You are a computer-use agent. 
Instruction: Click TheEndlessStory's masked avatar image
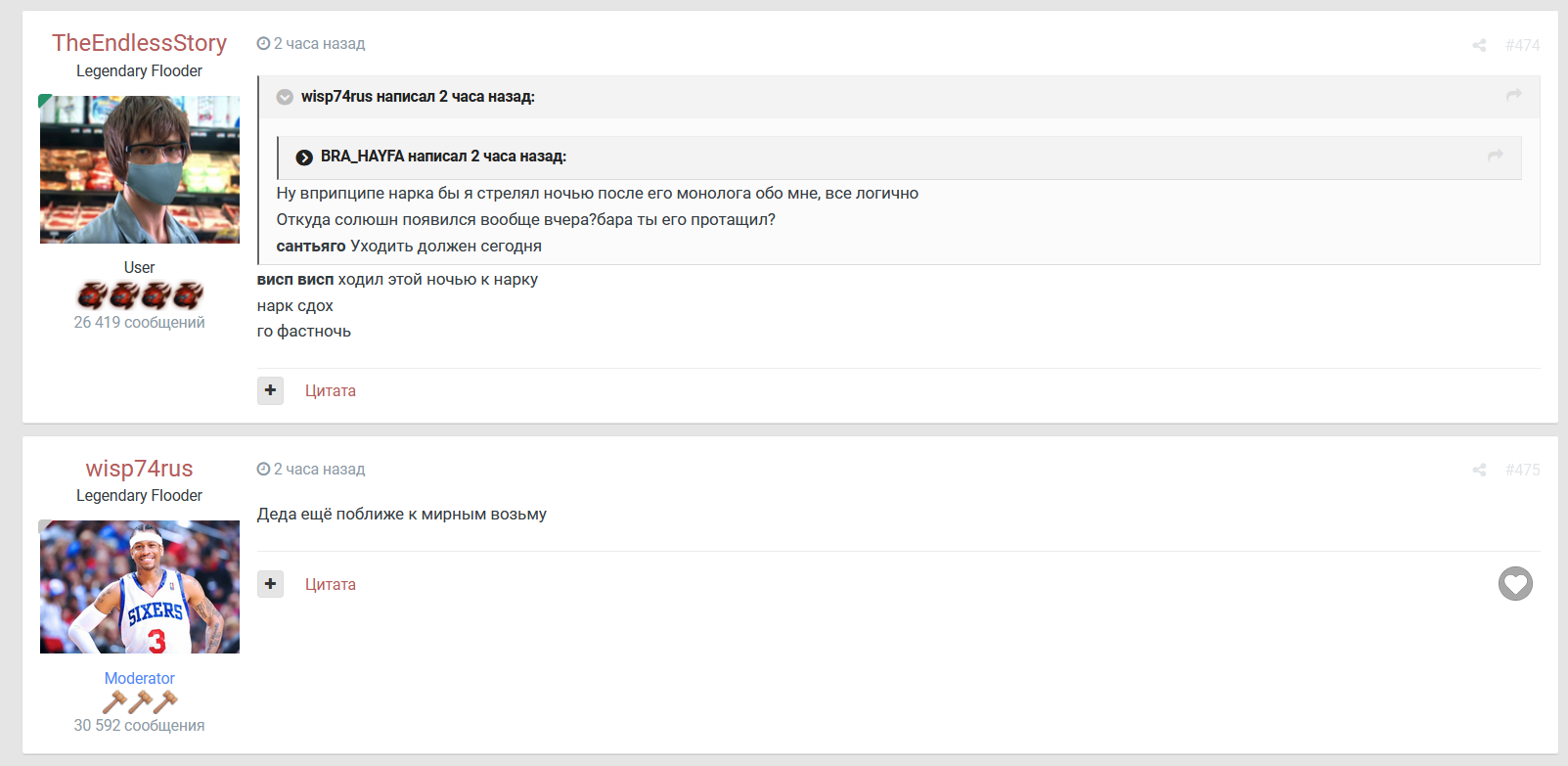tap(140, 169)
